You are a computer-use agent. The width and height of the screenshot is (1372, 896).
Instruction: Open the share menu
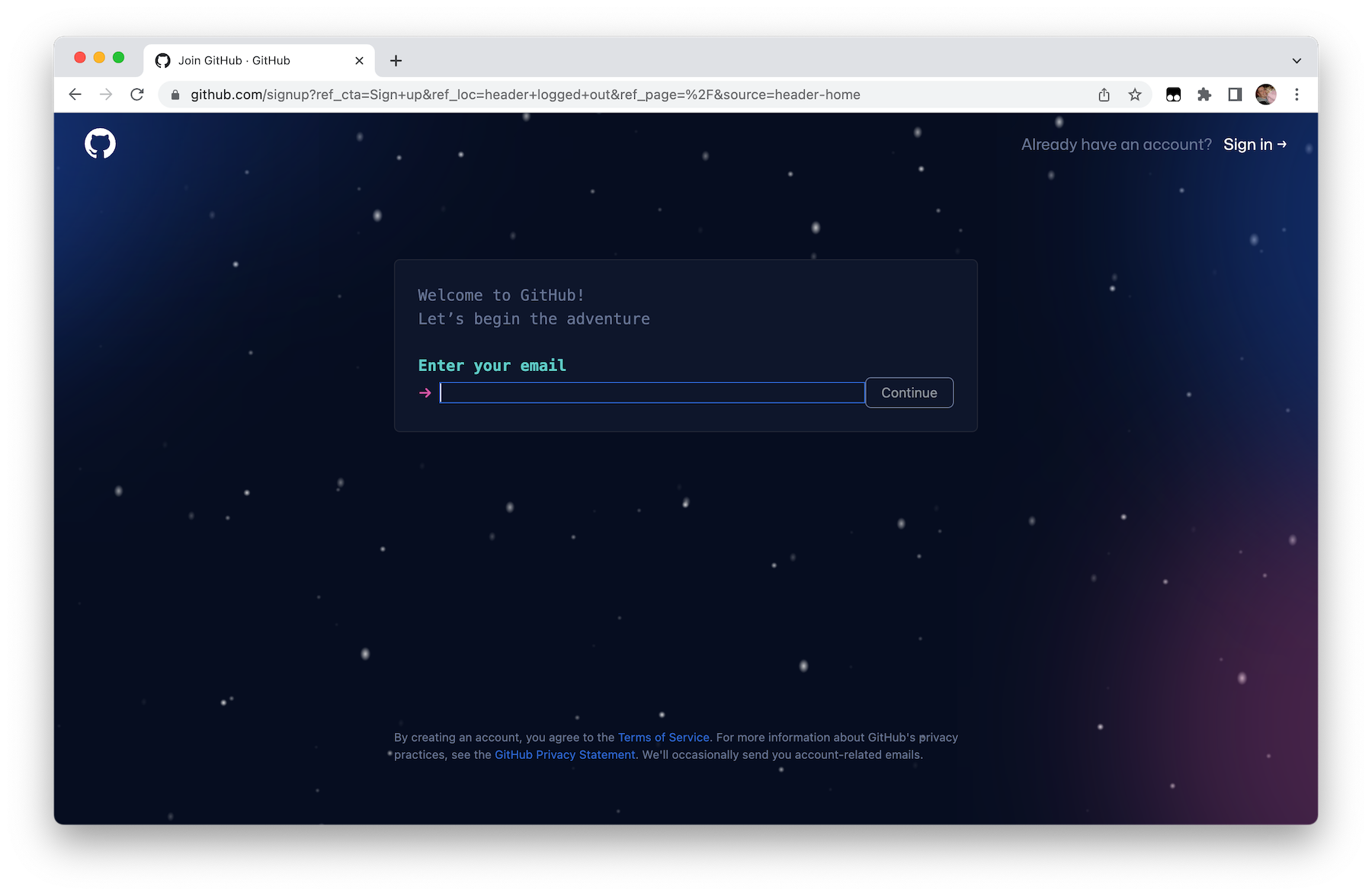pyautogui.click(x=1104, y=94)
